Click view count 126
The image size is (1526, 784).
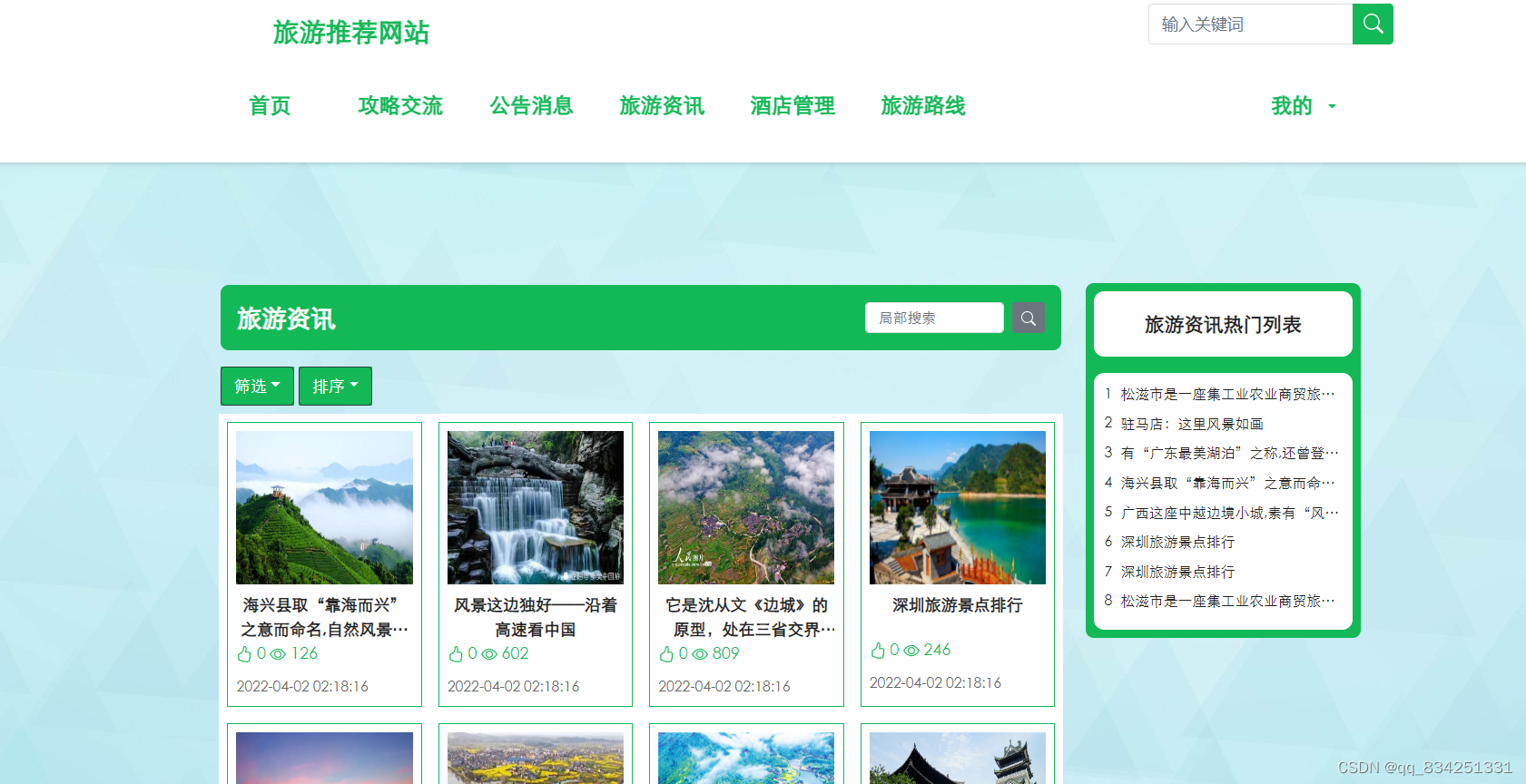tap(304, 653)
